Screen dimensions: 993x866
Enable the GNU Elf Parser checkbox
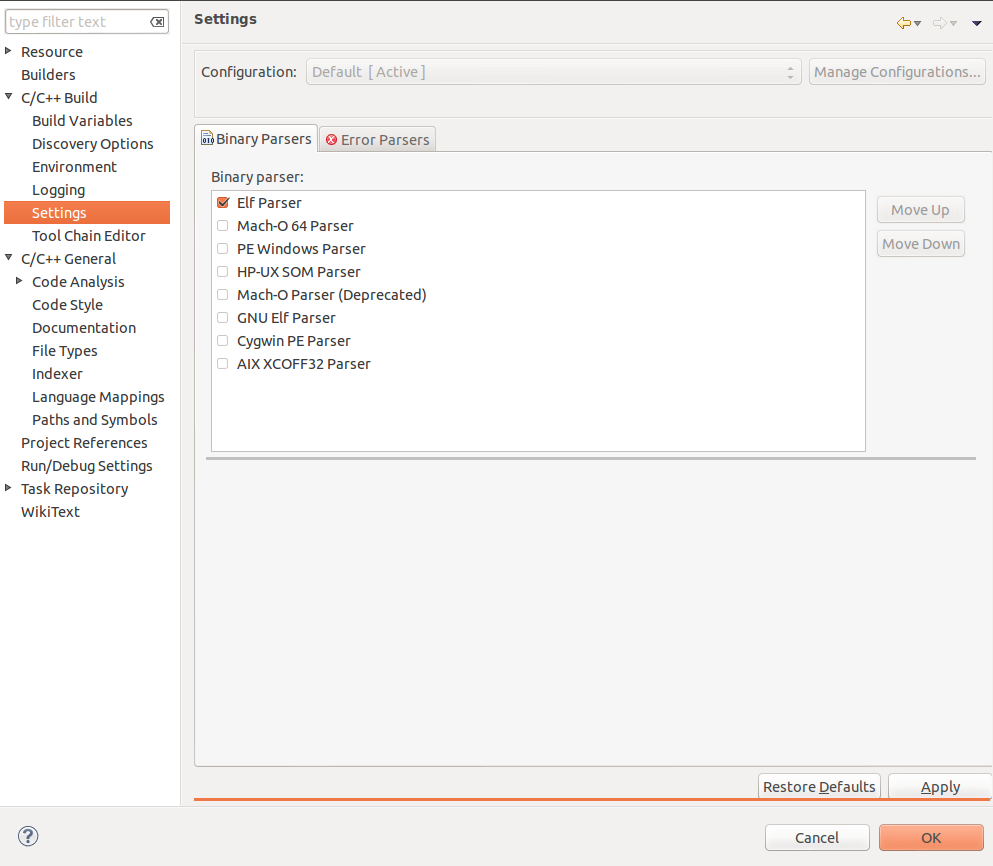222,317
